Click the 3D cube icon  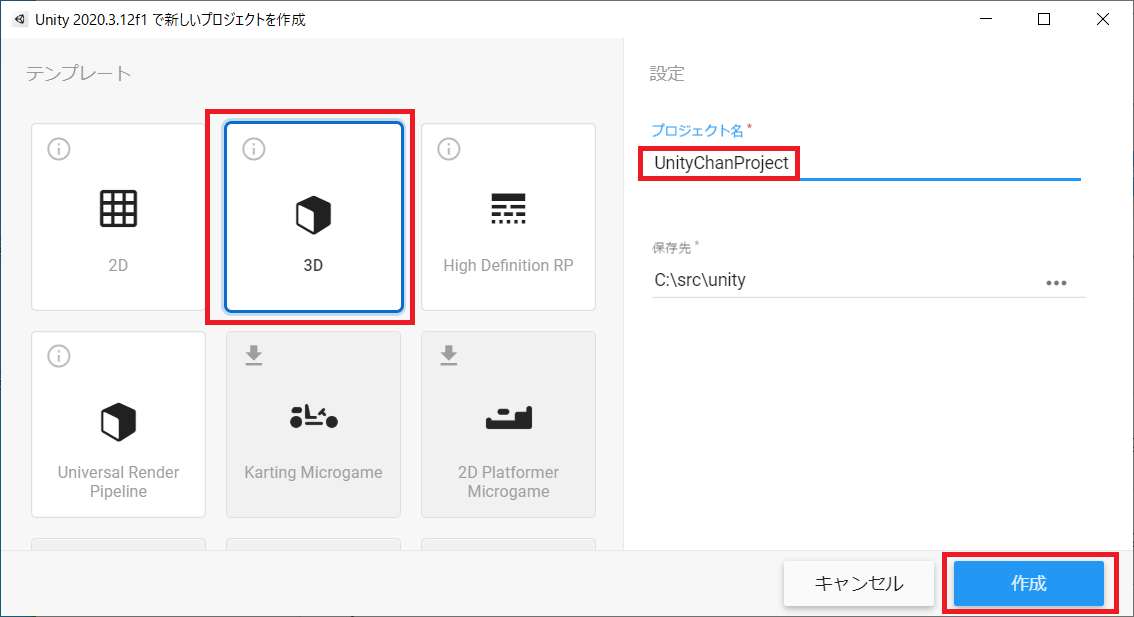click(313, 215)
